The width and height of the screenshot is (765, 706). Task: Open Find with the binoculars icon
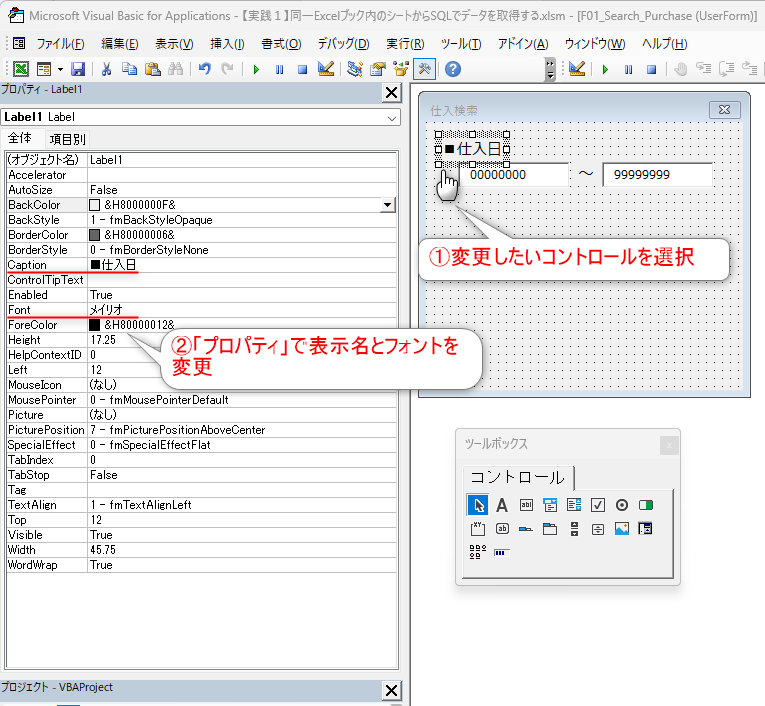click(176, 69)
